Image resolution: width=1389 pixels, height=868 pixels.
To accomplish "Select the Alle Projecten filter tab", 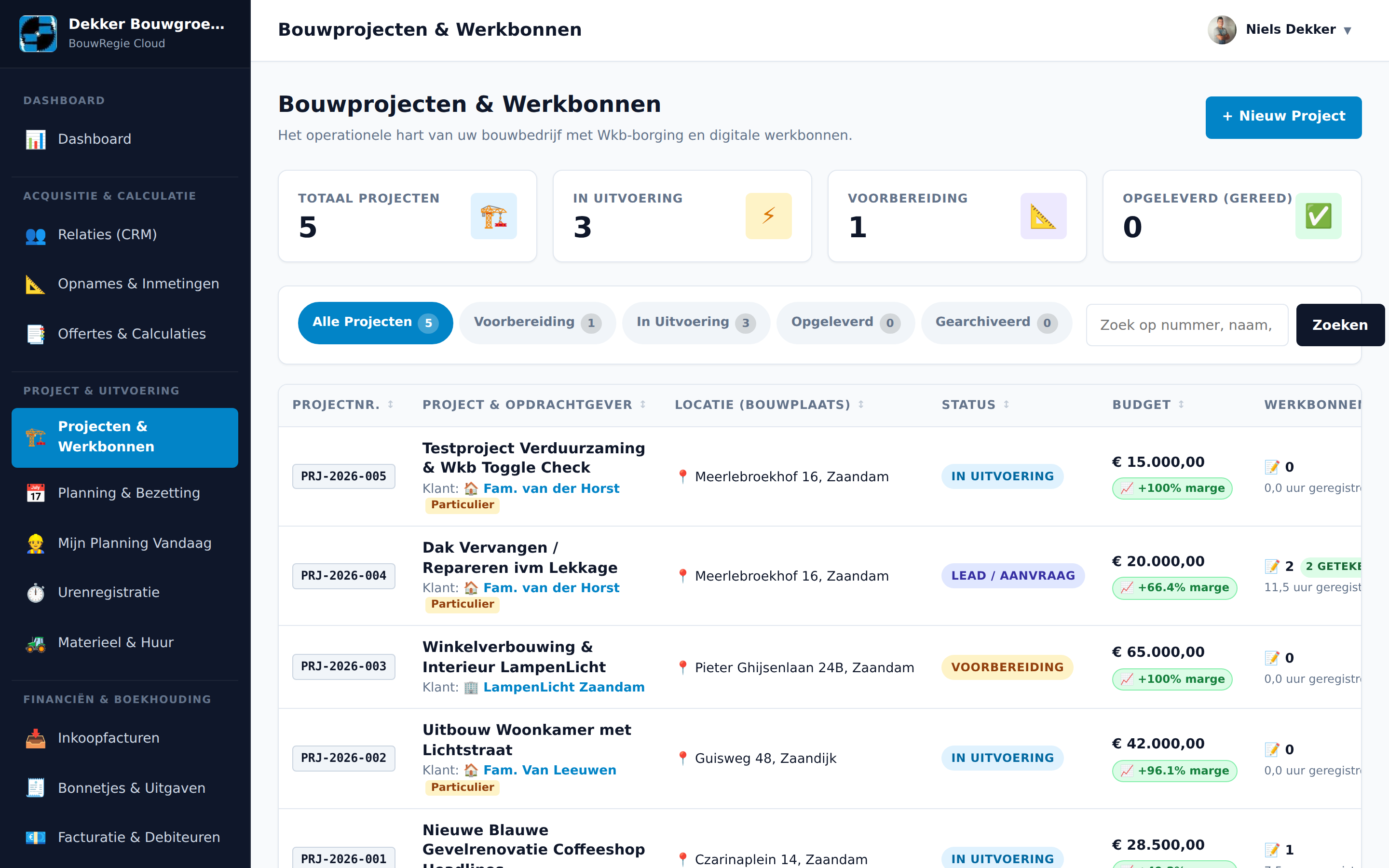I will [375, 323].
